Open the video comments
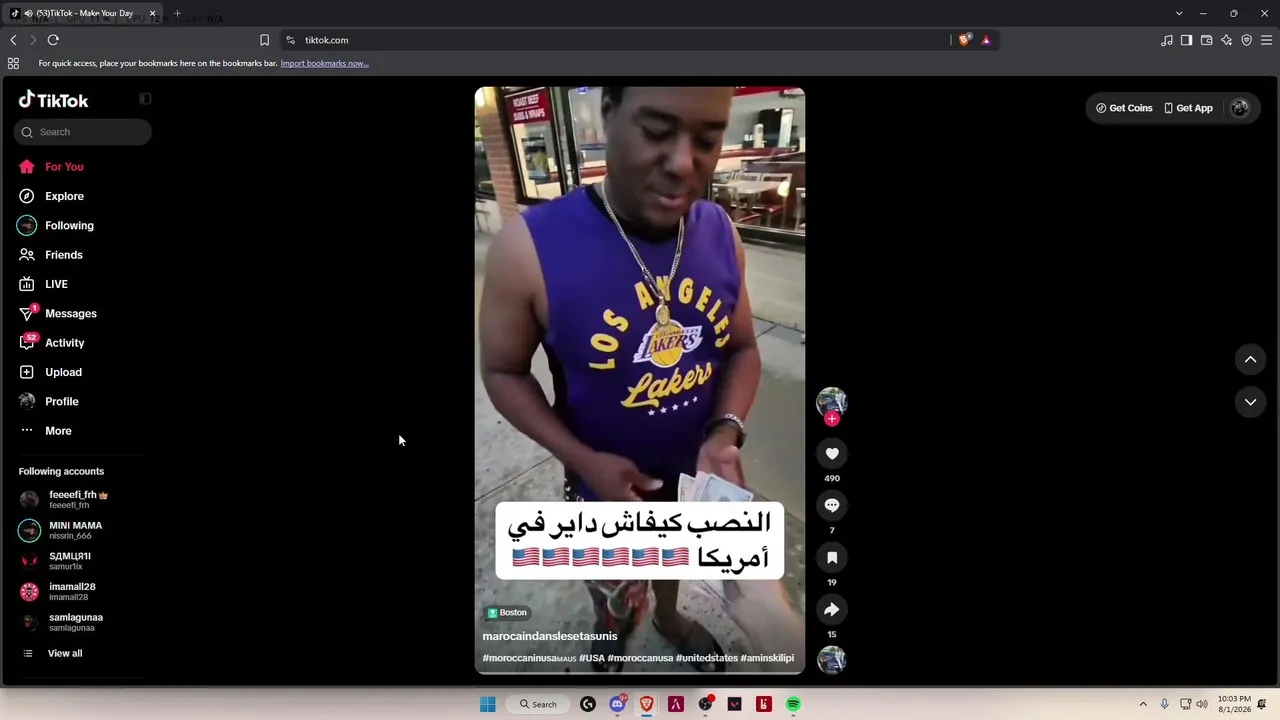This screenshot has height=720, width=1280. point(832,506)
